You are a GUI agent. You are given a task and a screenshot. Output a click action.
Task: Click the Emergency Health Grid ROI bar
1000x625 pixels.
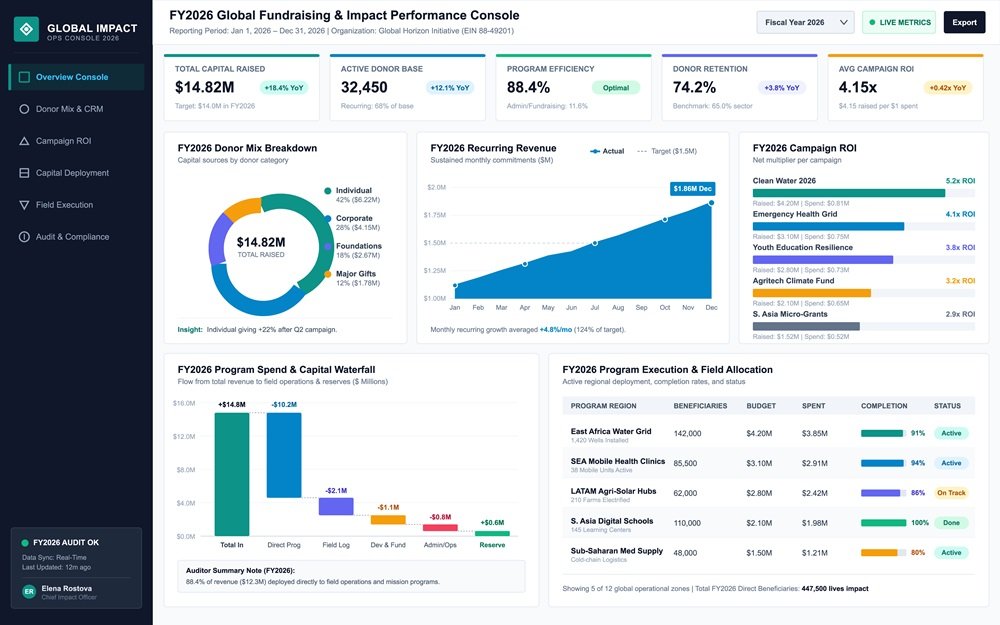point(828,226)
